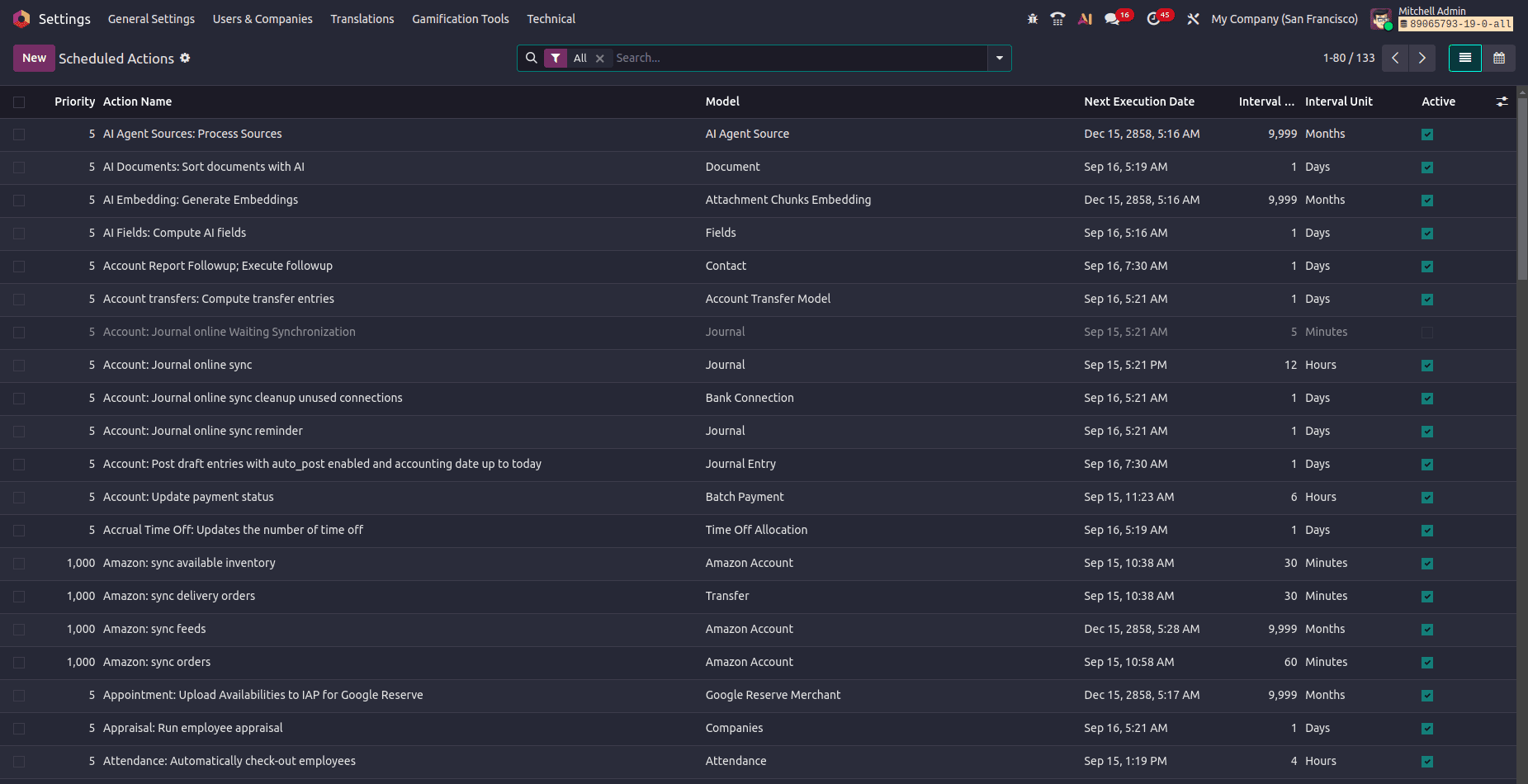Open Account: Journal online sync reminder

click(203, 431)
